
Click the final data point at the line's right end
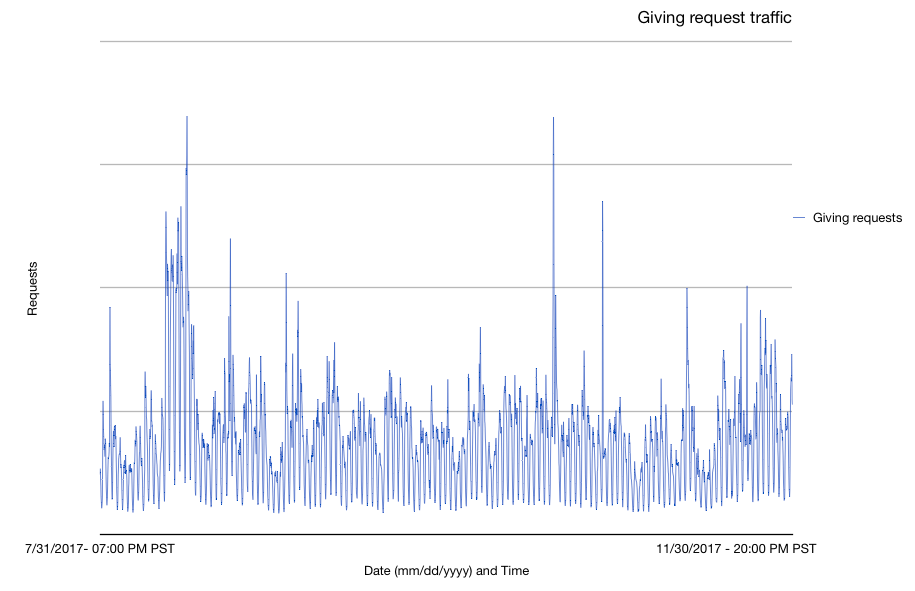click(x=792, y=404)
